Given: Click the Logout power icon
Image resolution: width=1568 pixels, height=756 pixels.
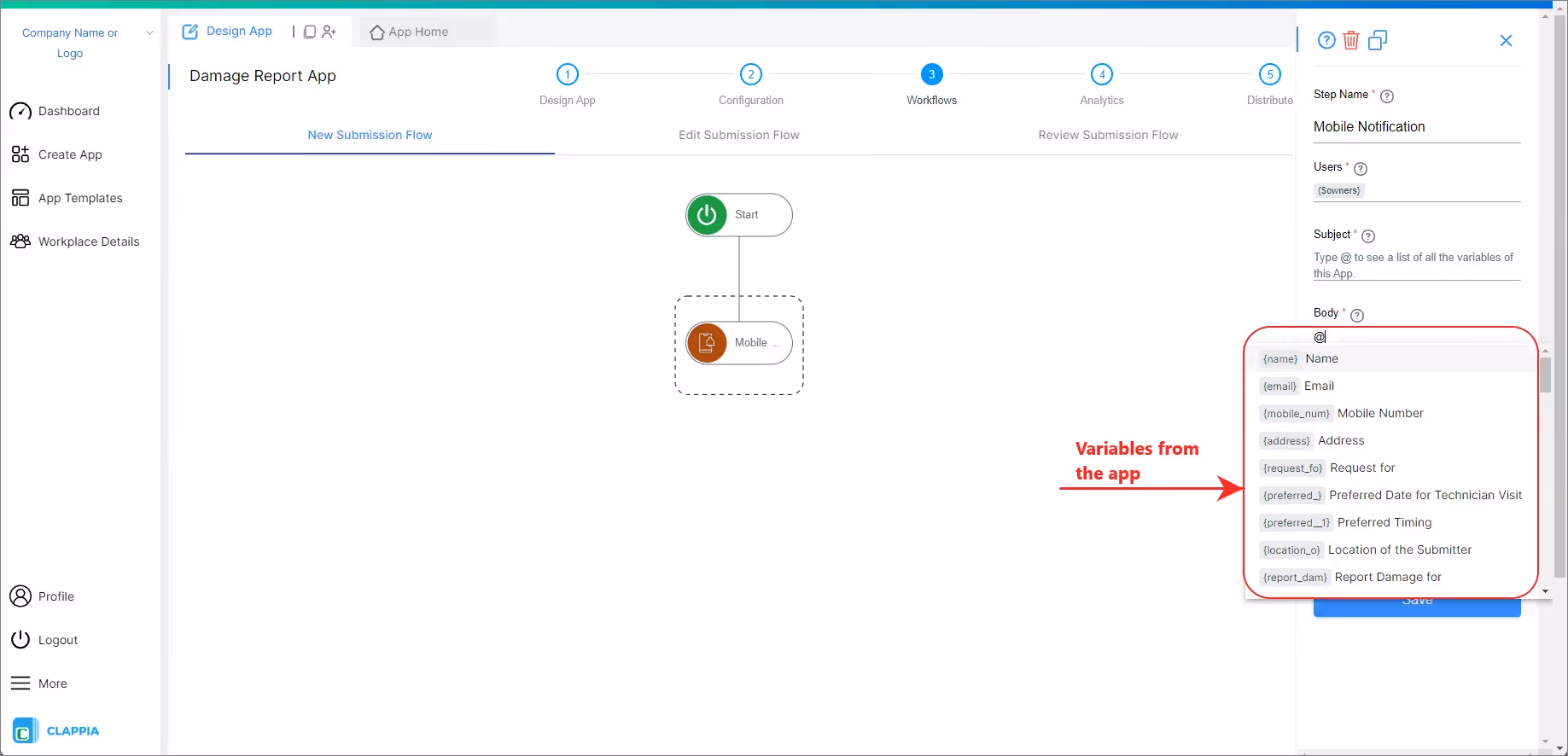Looking at the screenshot, I should (x=20, y=640).
